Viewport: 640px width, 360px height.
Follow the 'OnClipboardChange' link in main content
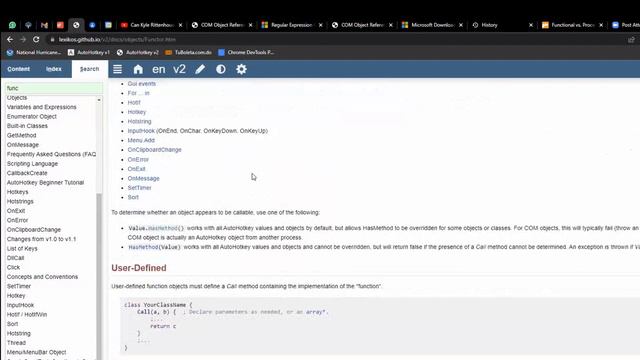pyautogui.click(x=154, y=150)
